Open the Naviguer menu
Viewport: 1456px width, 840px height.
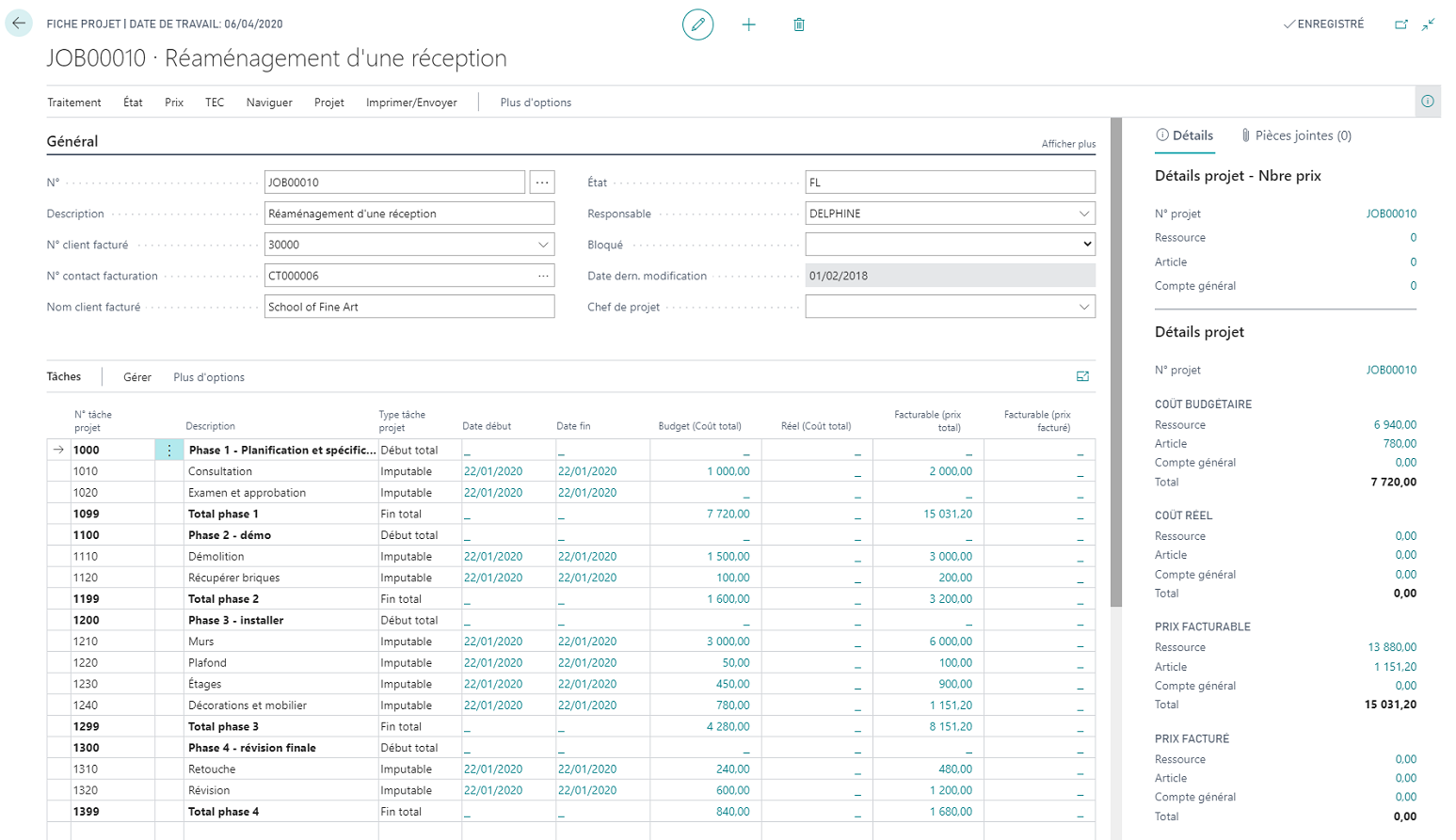(269, 103)
